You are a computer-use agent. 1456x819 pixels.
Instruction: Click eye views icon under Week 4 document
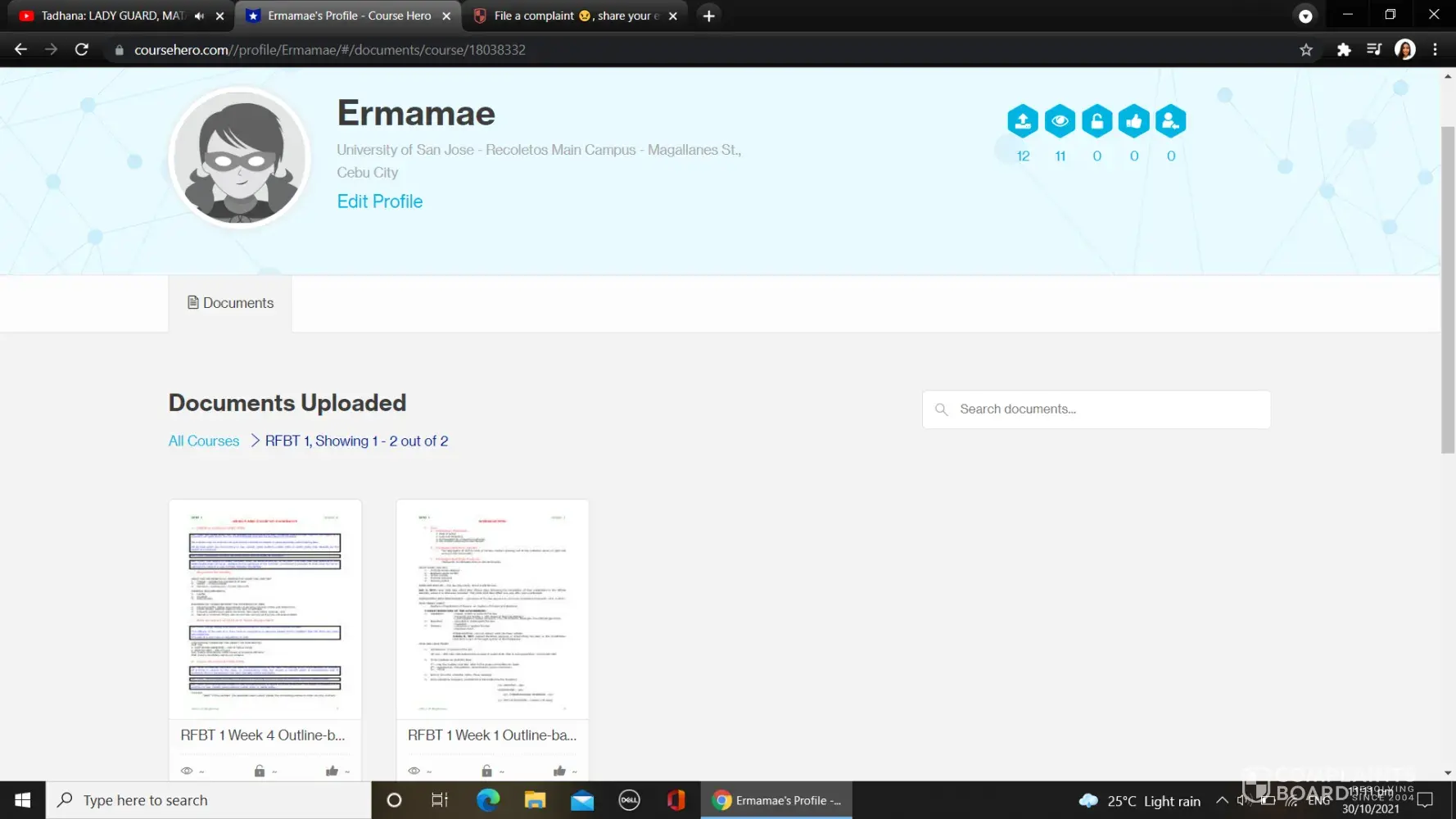(187, 771)
